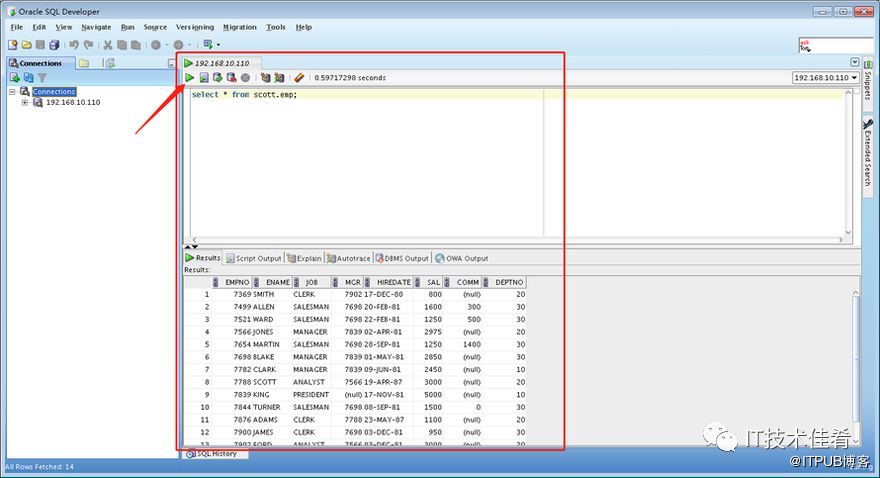Click the Back navigation circle icon

pyautogui.click(x=156, y=44)
